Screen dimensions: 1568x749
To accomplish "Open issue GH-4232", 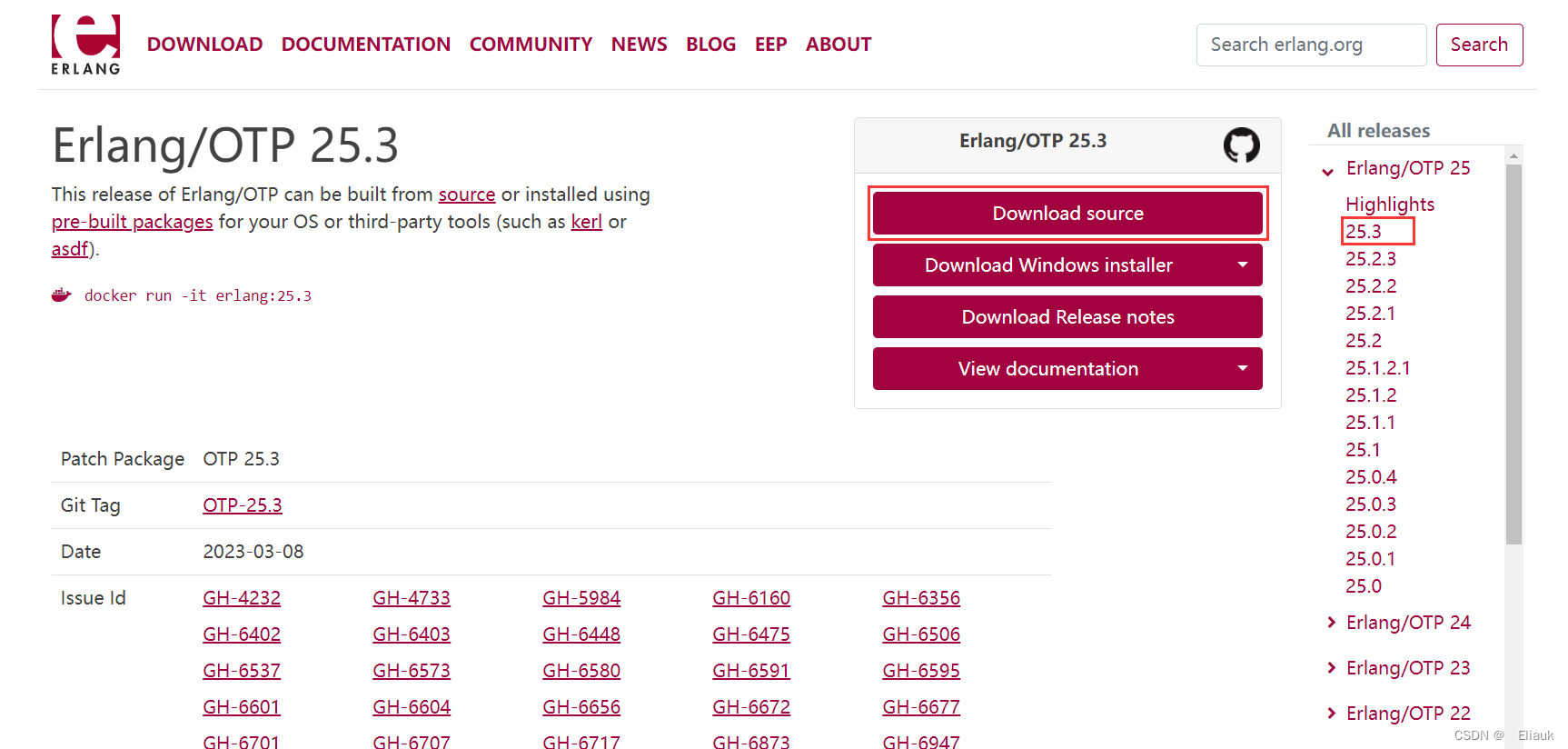I will 242,598.
